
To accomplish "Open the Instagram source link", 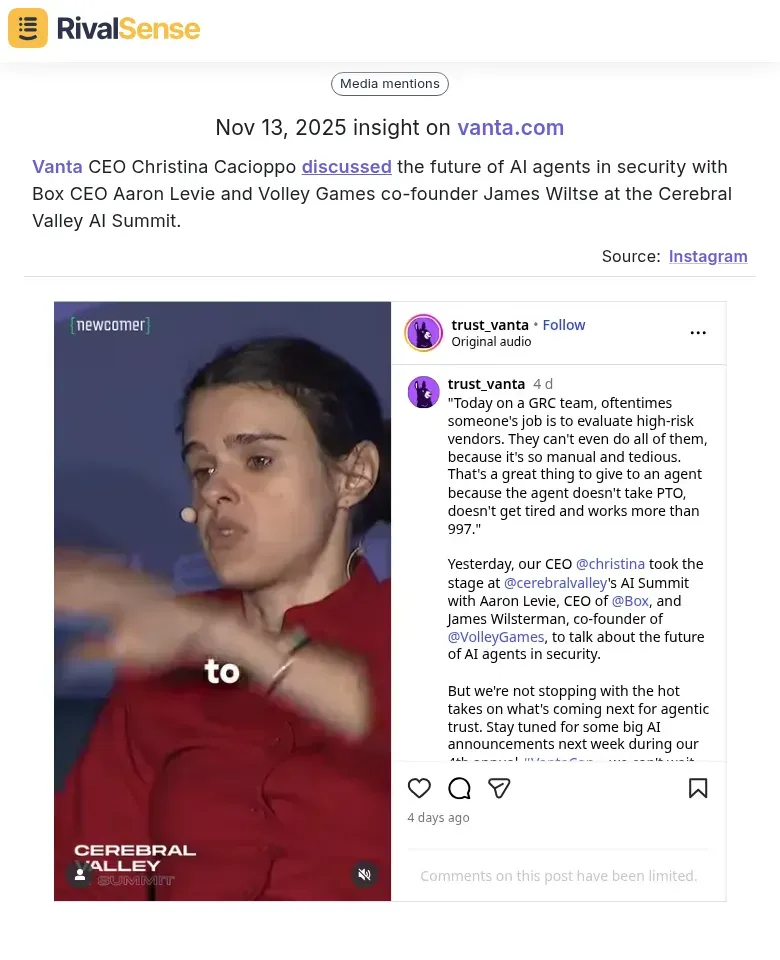I will [708, 256].
